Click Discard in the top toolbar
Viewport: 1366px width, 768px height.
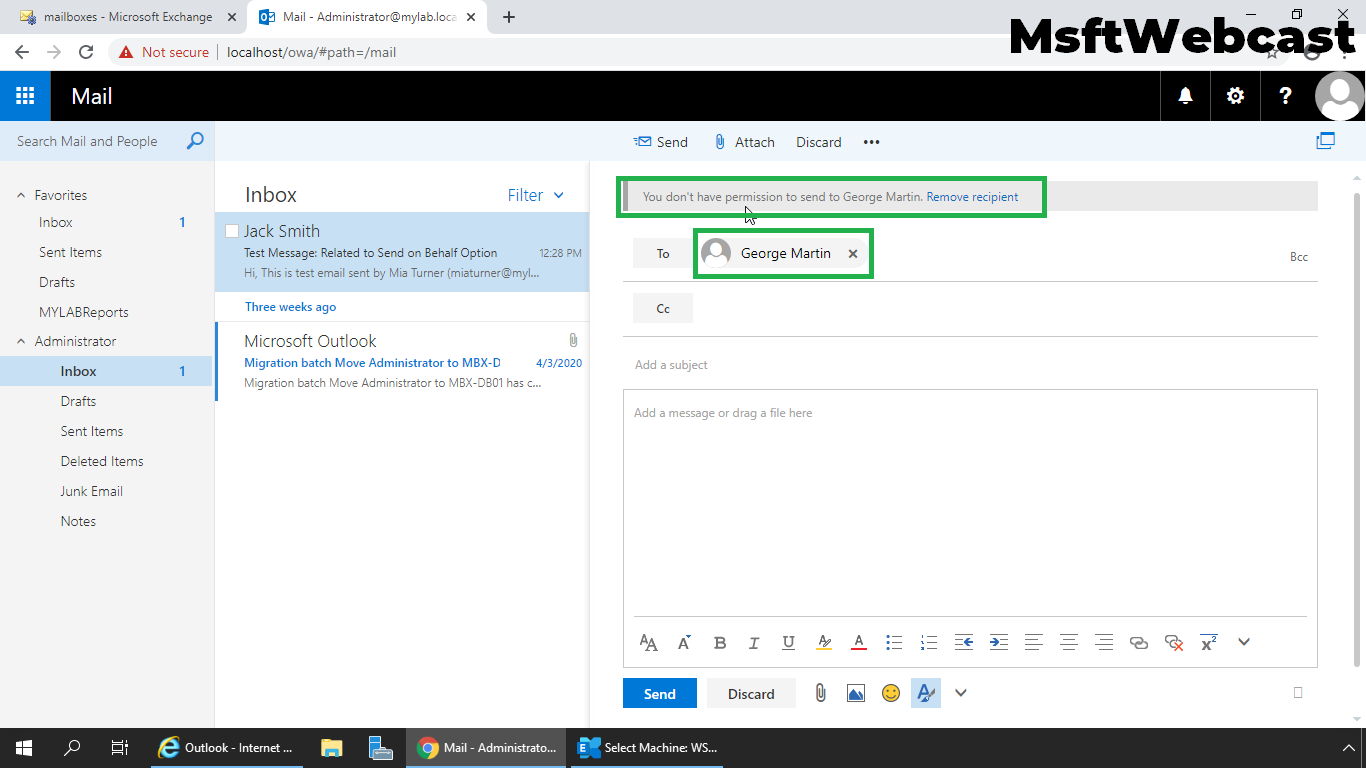pyautogui.click(x=818, y=142)
